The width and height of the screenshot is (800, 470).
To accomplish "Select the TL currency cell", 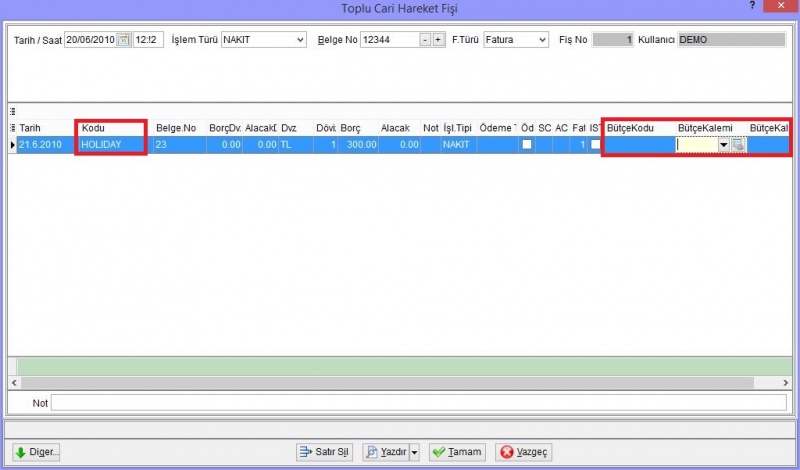I will coord(296,144).
